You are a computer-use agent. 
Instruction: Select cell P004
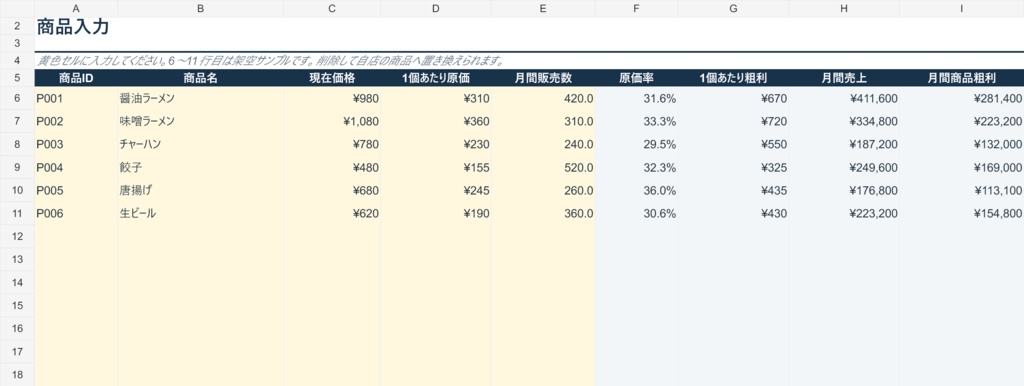point(76,167)
